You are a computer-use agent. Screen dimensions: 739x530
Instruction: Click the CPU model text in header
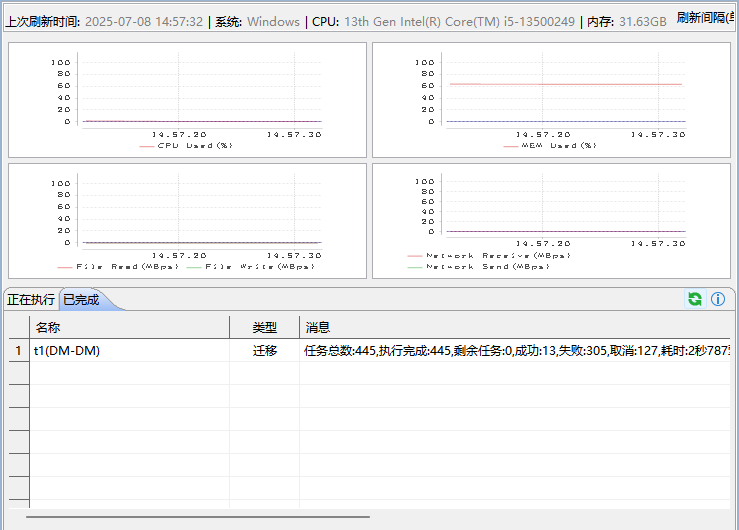459,22
